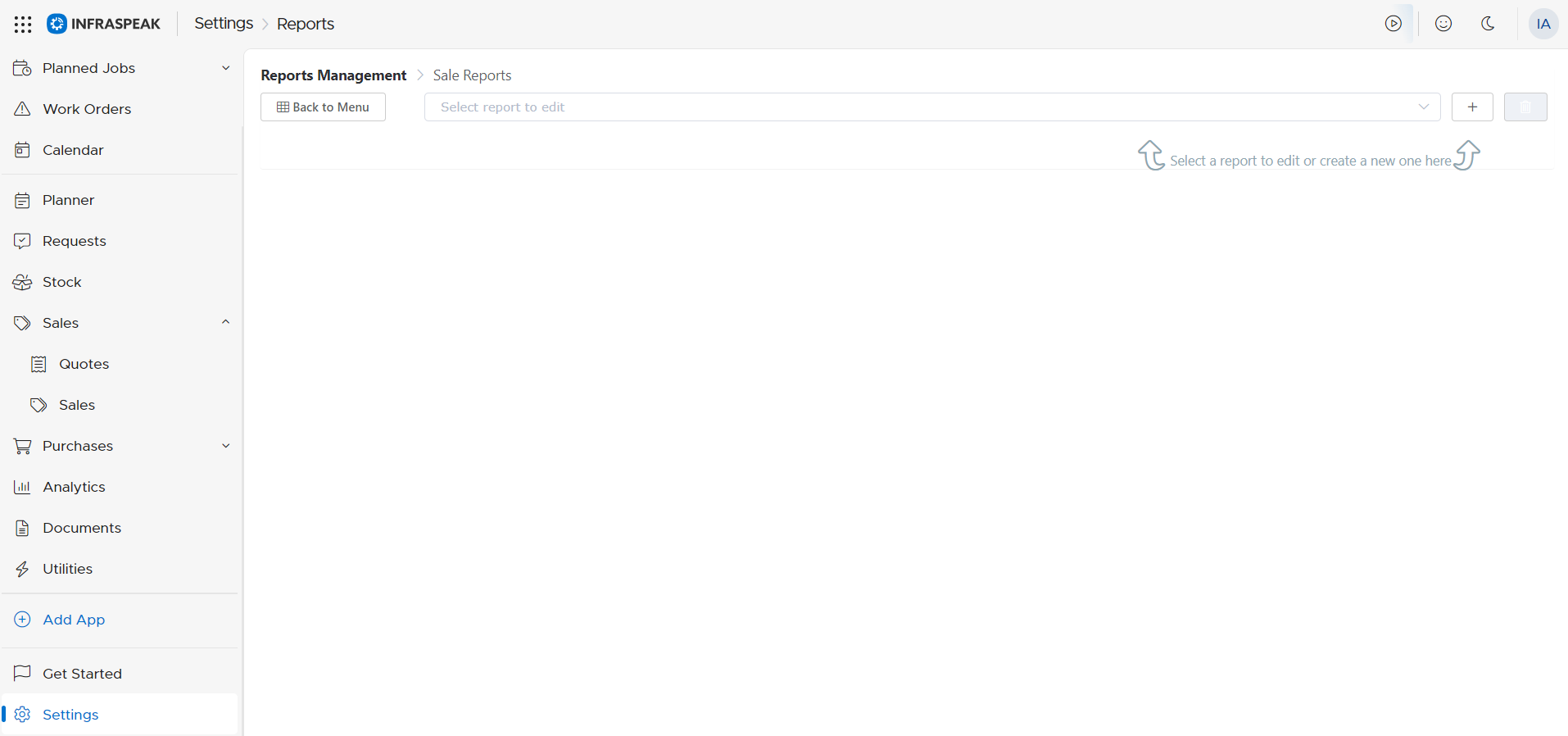1568x736 pixels.
Task: Click Reports Management breadcrumb
Action: [x=333, y=75]
